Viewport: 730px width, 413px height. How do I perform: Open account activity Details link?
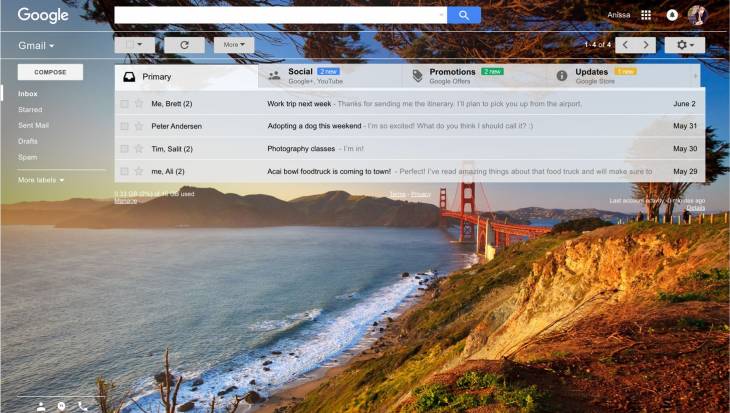696,208
